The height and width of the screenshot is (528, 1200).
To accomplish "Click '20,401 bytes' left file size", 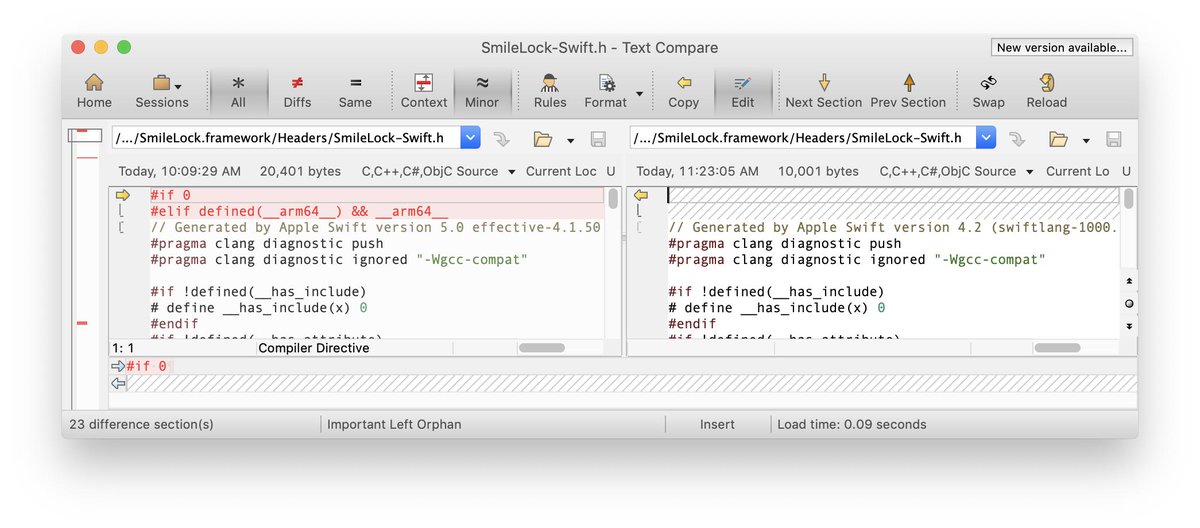I will tap(300, 171).
